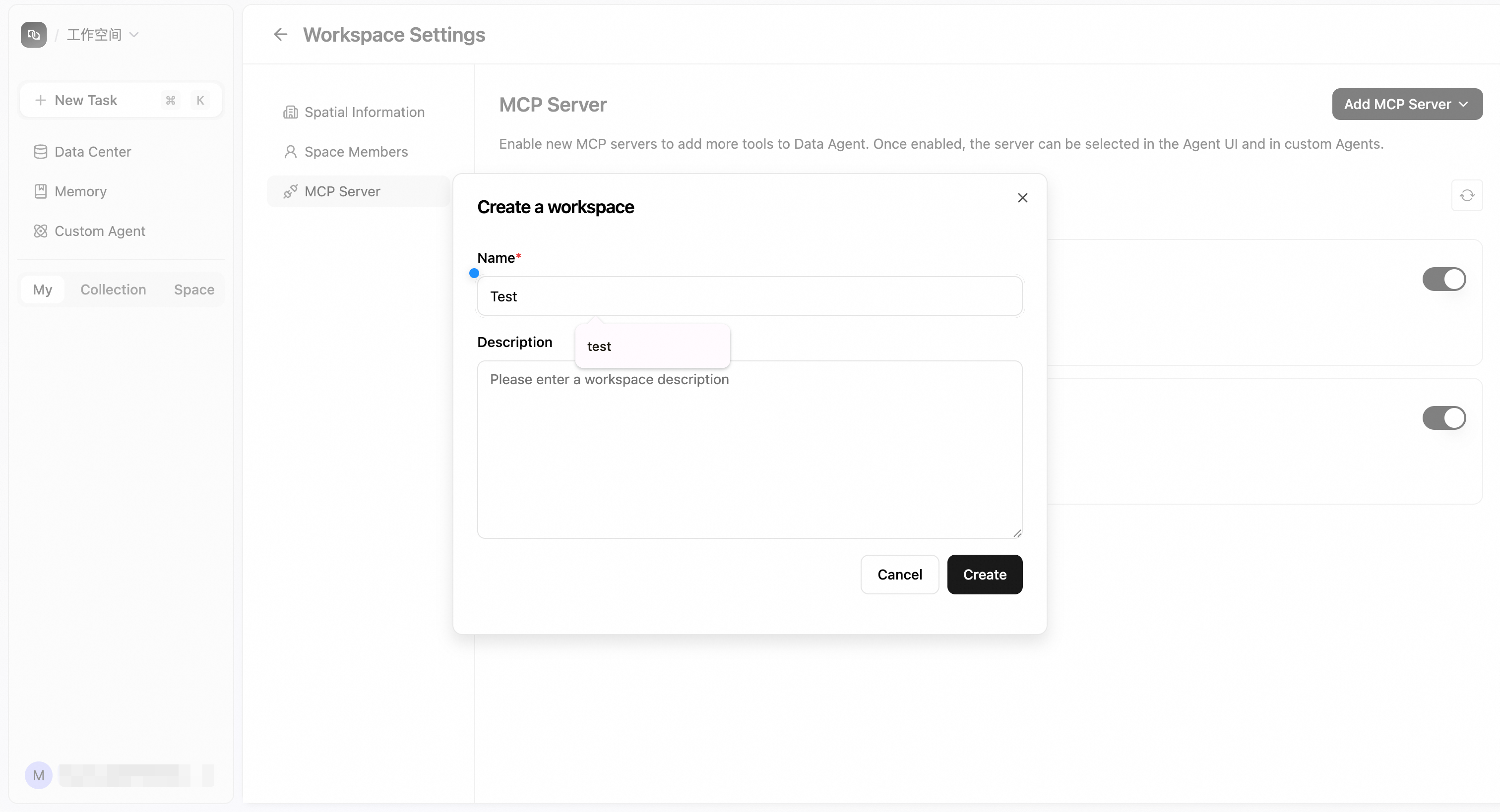Image resolution: width=1500 pixels, height=812 pixels.
Task: Go back using the arrow icon
Action: pos(281,34)
